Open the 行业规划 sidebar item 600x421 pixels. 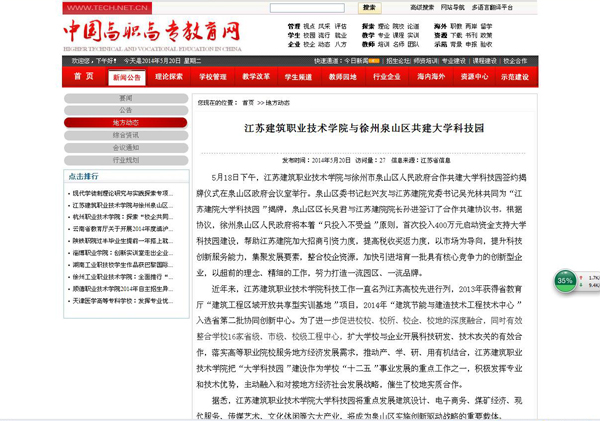coord(126,159)
